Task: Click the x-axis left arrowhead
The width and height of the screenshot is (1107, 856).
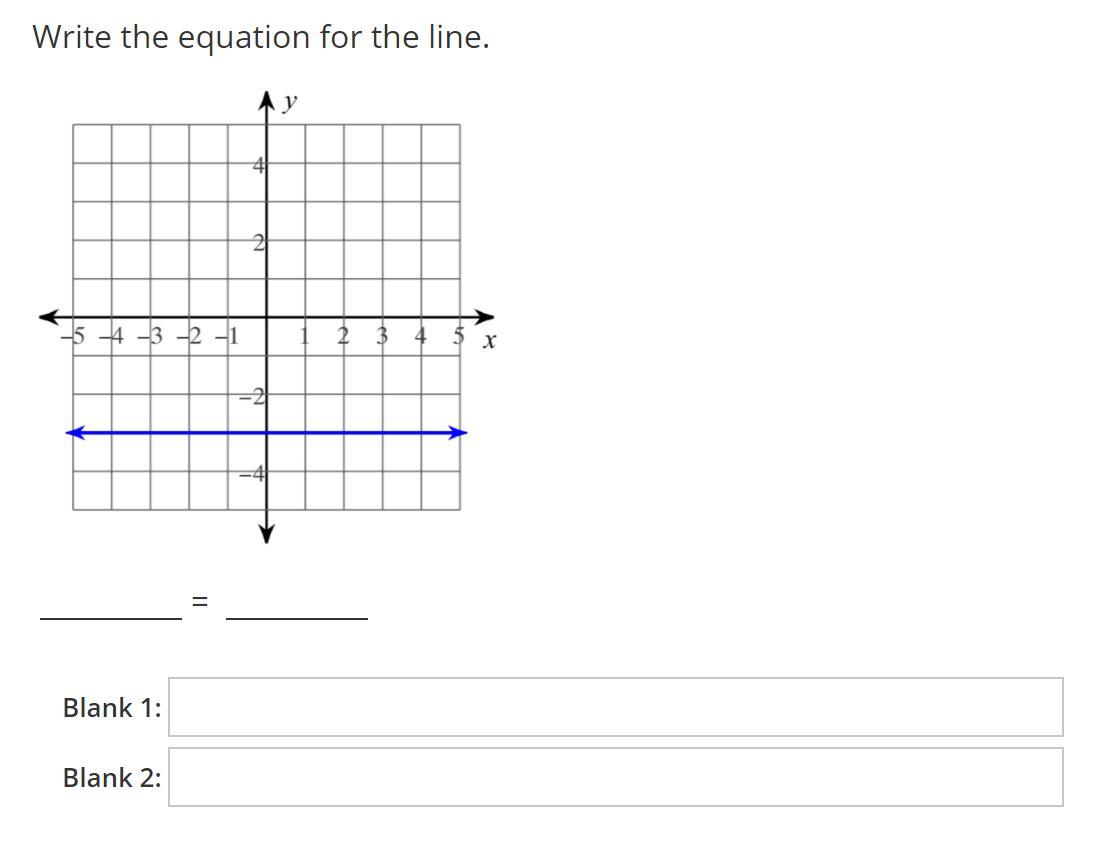Action: click(x=49, y=317)
